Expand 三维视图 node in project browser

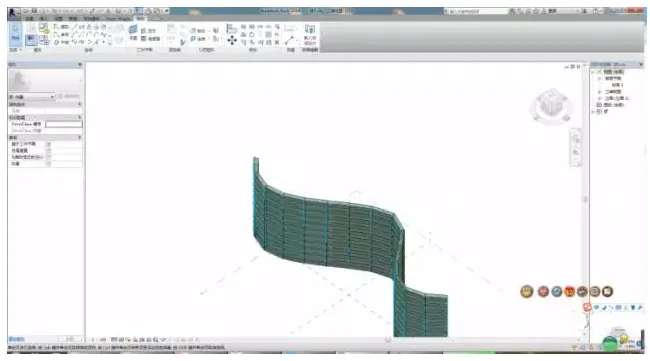(599, 92)
